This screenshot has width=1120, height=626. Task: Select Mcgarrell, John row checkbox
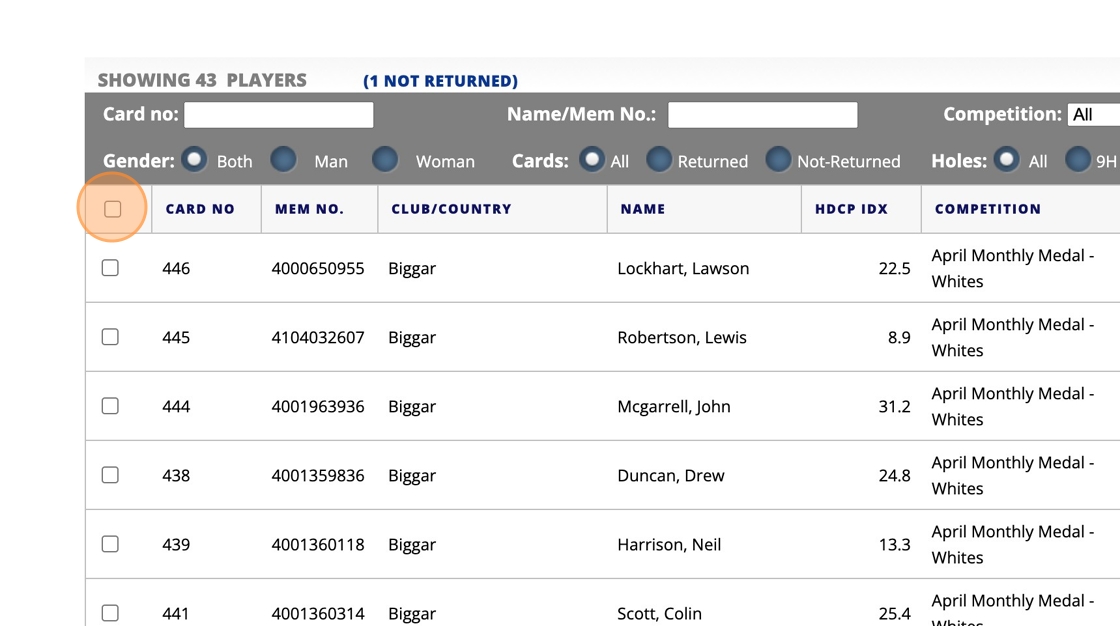coord(110,406)
